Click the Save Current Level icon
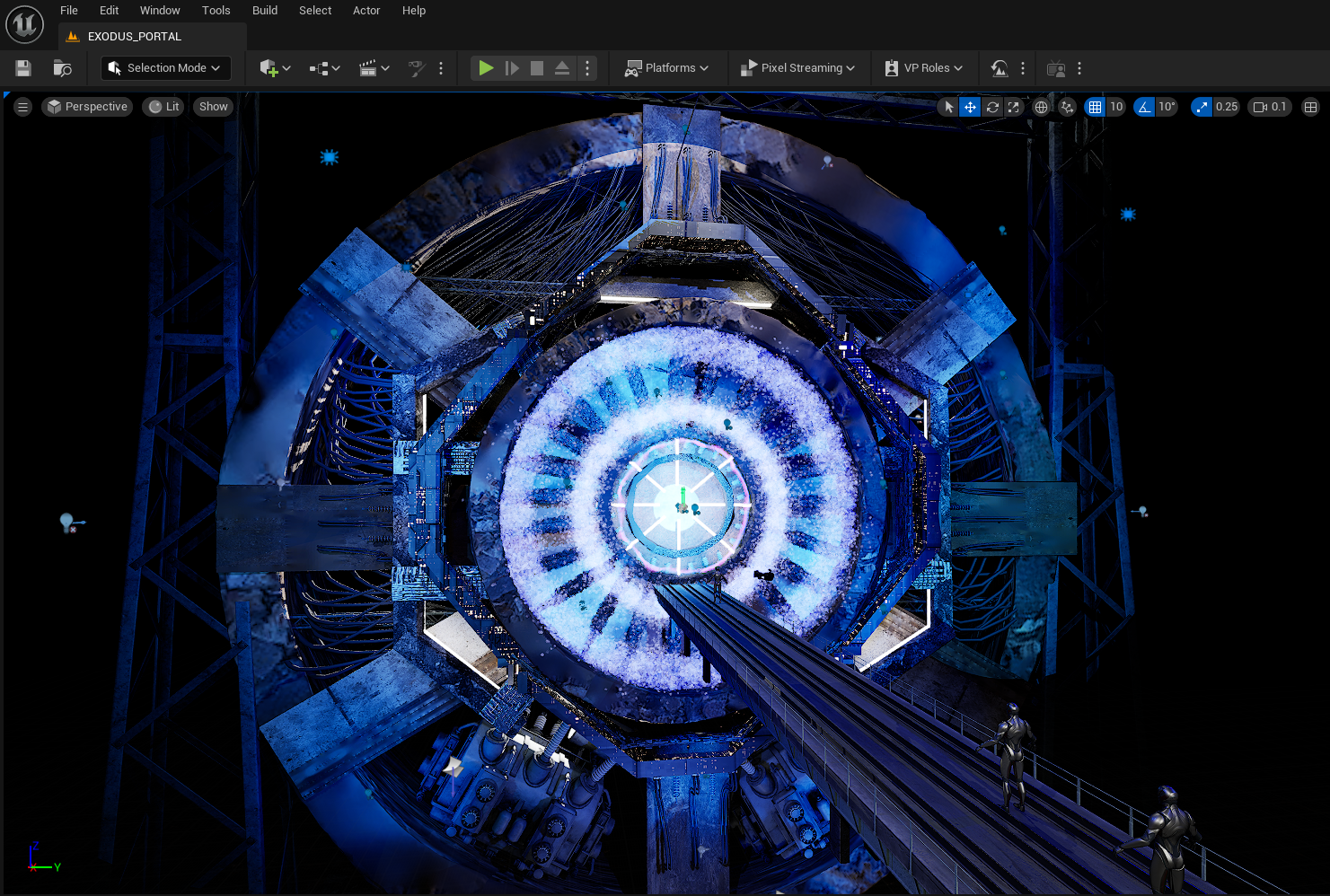Image resolution: width=1330 pixels, height=896 pixels. [22, 67]
